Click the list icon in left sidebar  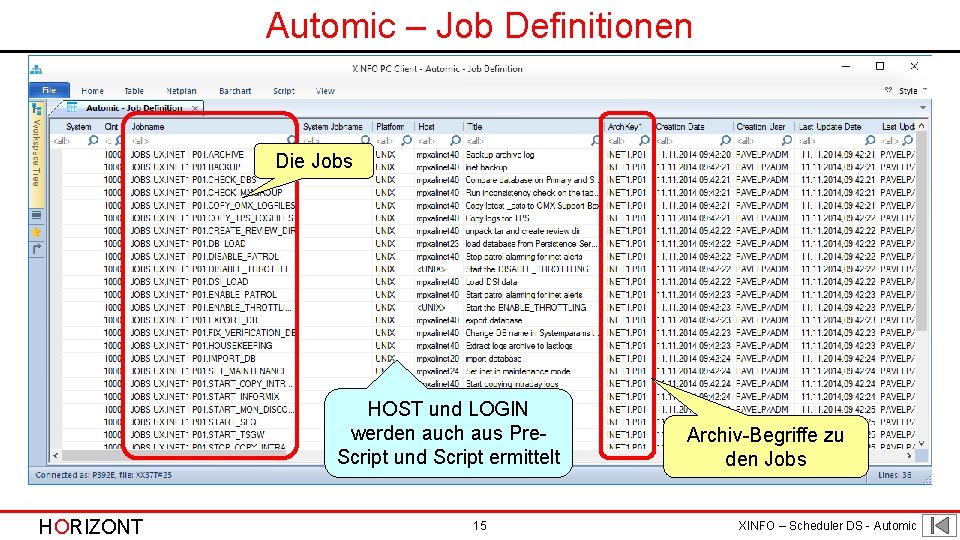click(37, 215)
